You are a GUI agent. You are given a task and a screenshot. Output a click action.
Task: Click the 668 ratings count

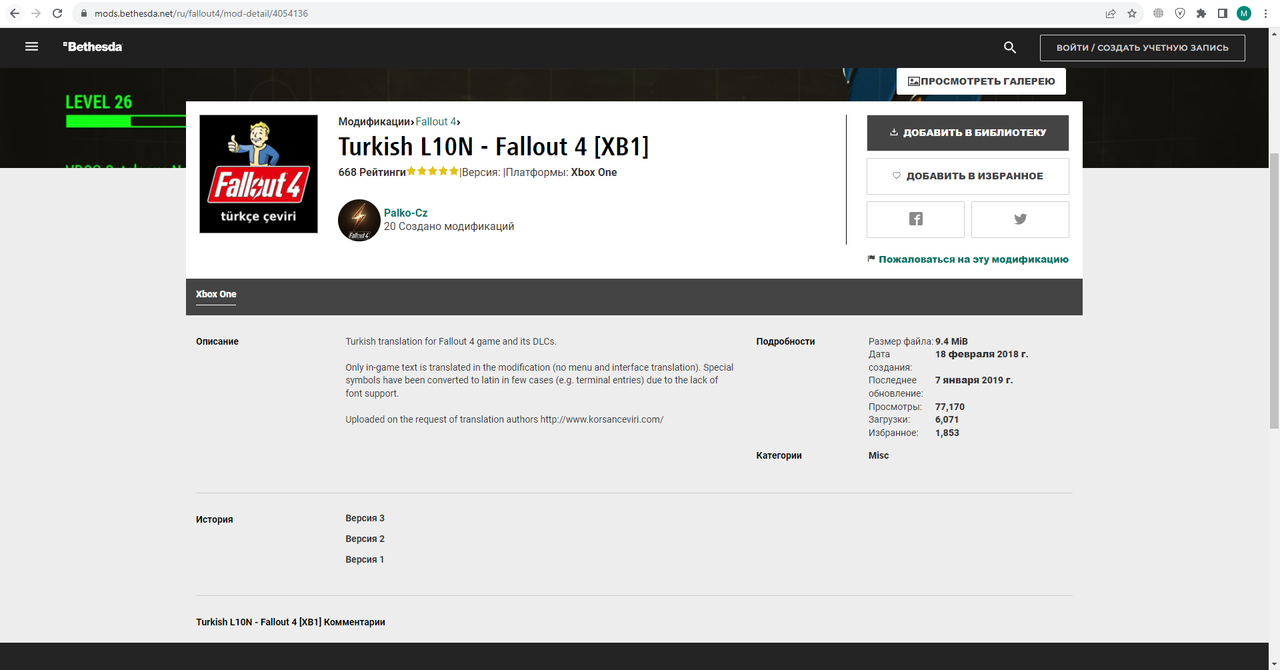(371, 172)
